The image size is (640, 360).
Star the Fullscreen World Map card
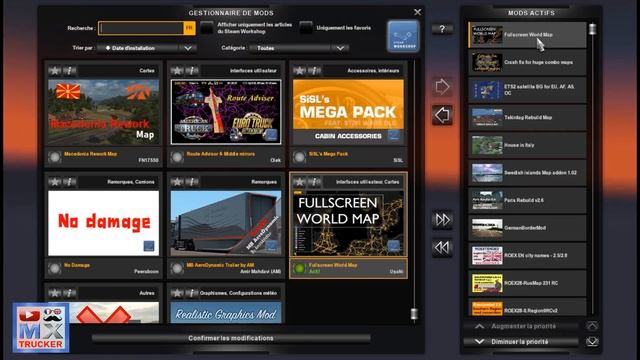tap(300, 182)
